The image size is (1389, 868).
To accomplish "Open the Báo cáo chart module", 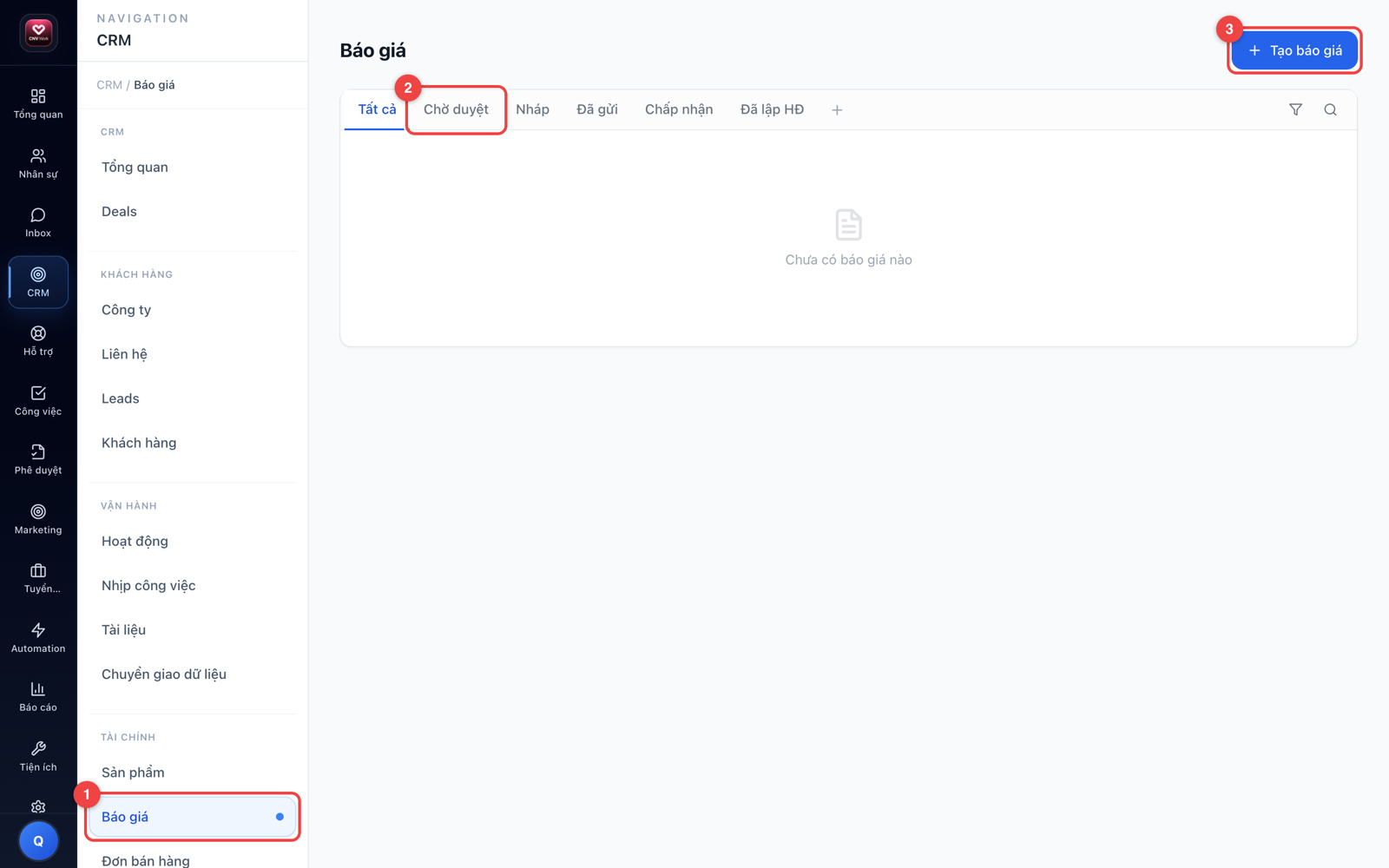I will [x=38, y=697].
